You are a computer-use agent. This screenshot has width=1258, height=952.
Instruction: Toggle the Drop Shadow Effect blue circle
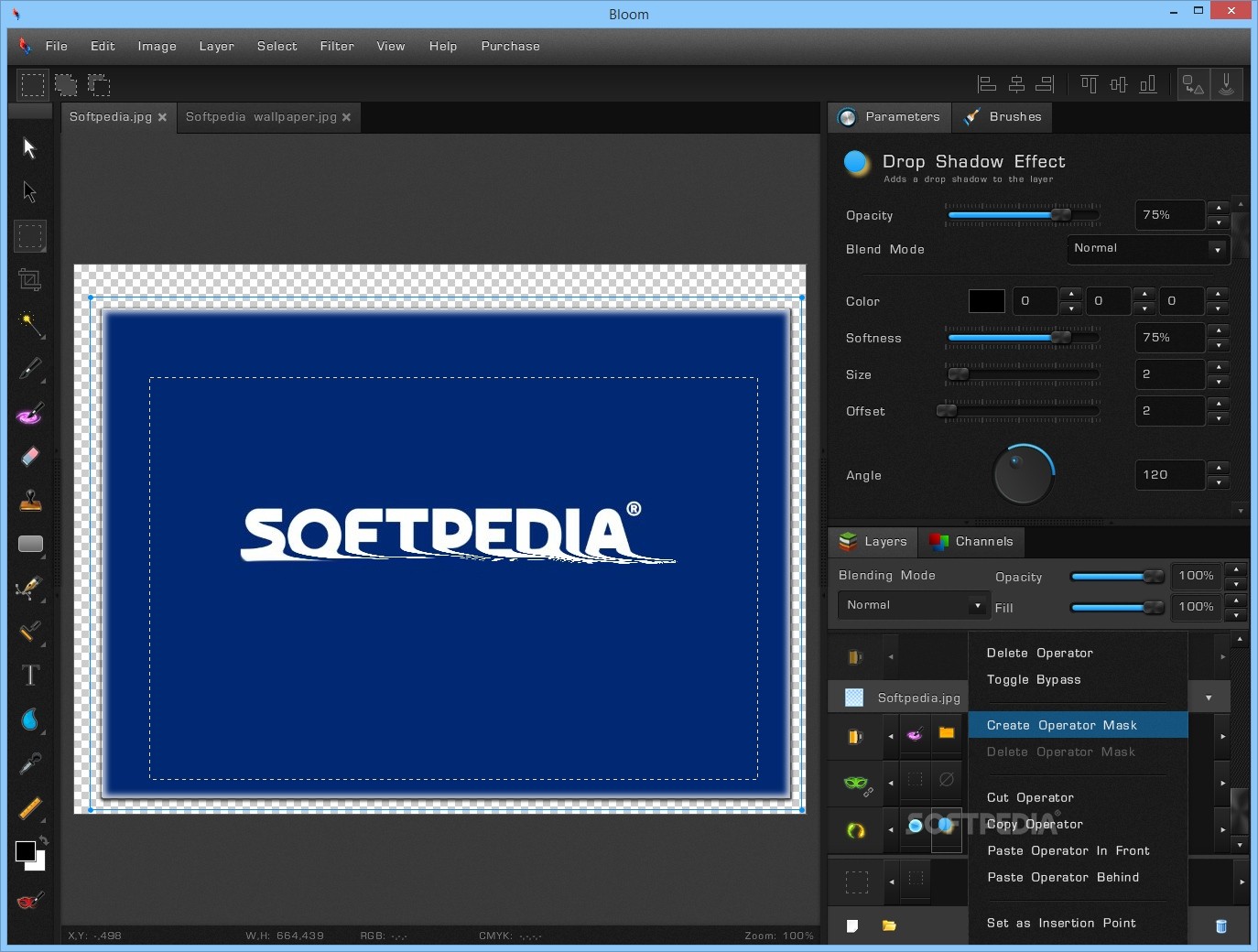tap(856, 163)
